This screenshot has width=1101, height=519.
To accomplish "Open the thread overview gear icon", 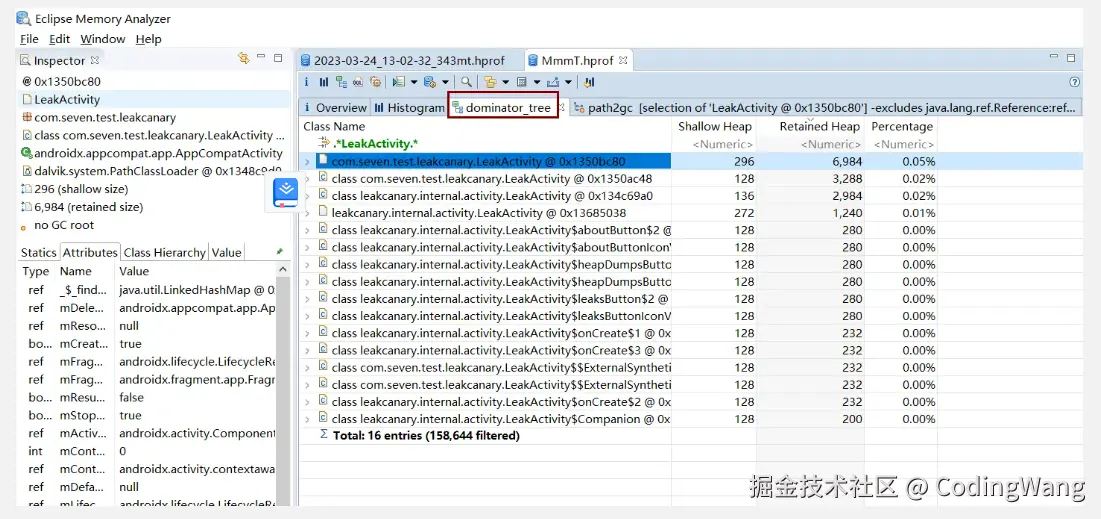I will click(x=376, y=82).
